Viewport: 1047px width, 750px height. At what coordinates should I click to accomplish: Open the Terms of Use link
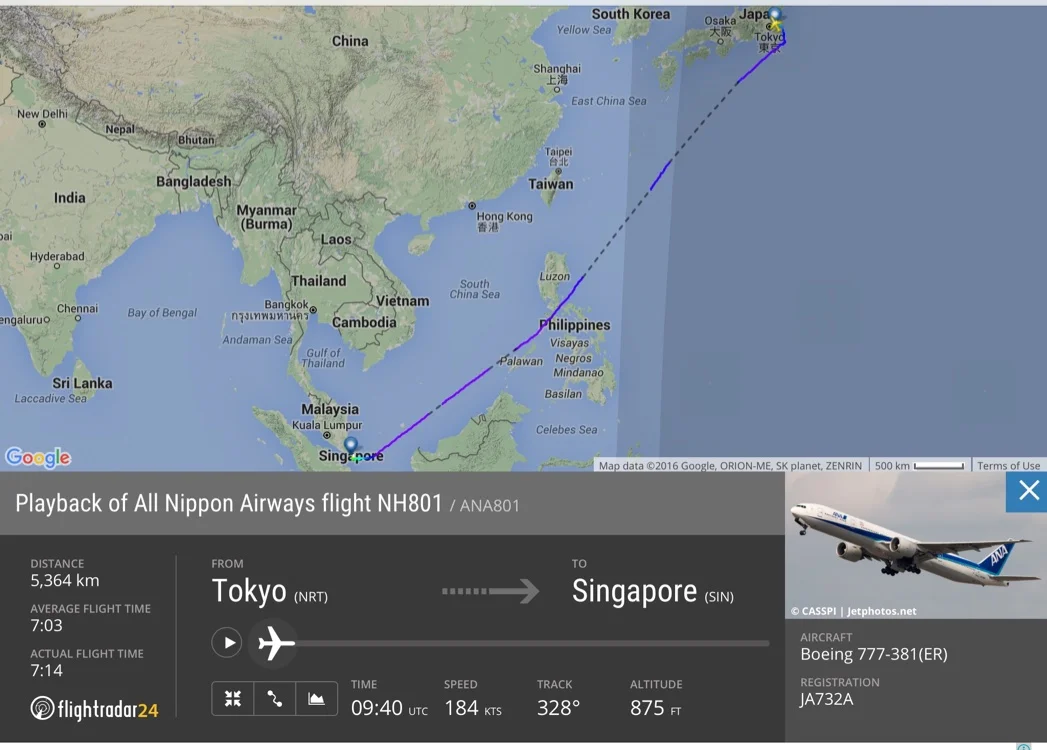point(1008,465)
